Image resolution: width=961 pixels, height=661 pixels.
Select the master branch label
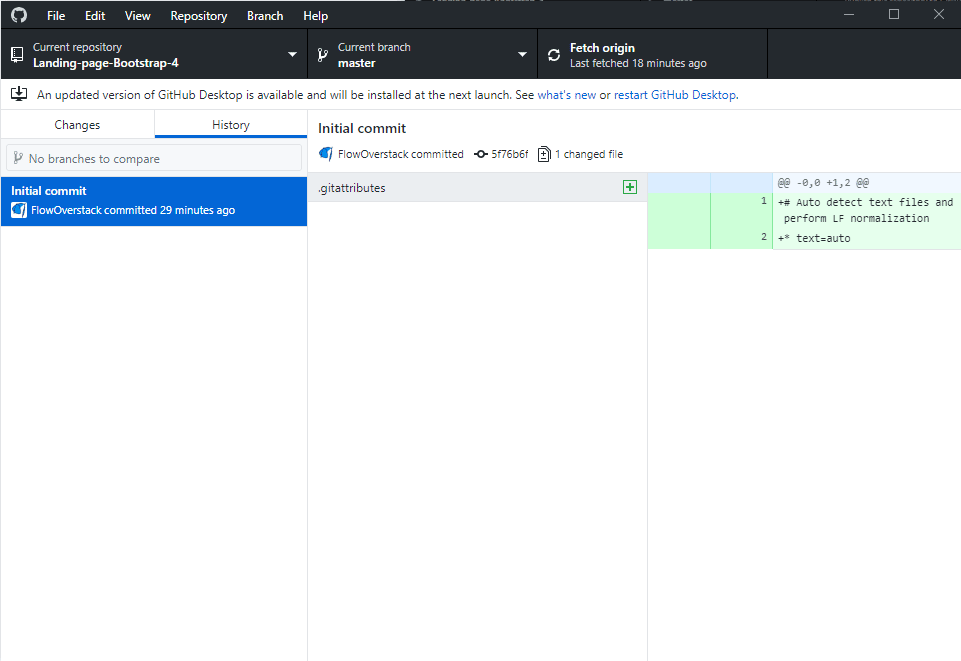coord(356,63)
